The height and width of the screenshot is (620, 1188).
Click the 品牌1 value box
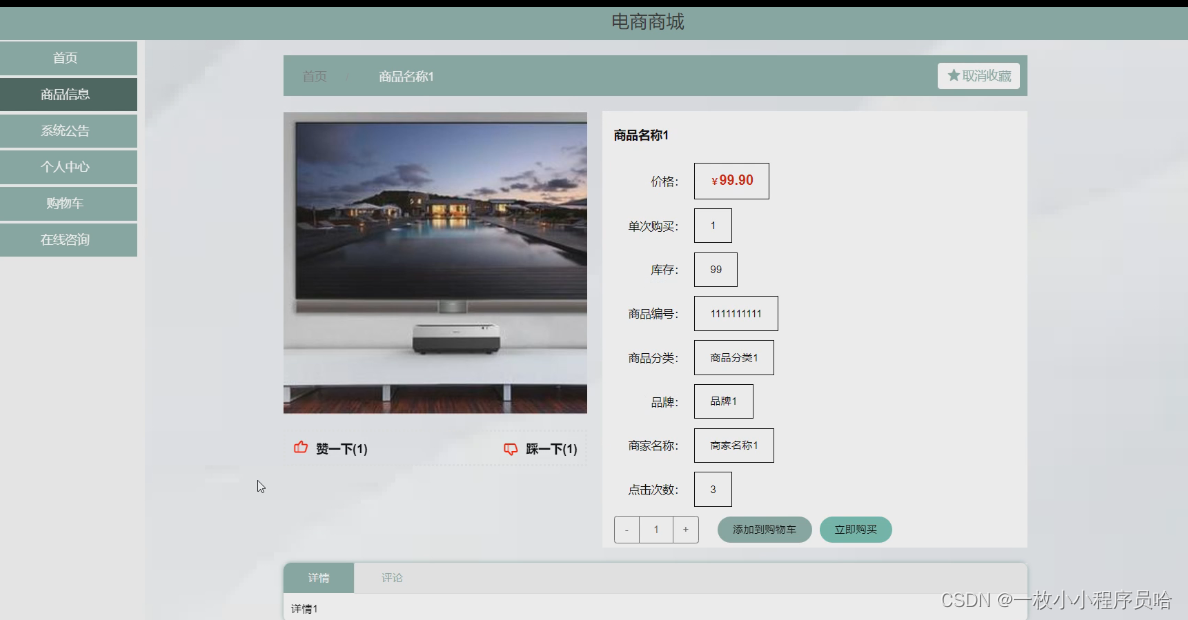(724, 402)
